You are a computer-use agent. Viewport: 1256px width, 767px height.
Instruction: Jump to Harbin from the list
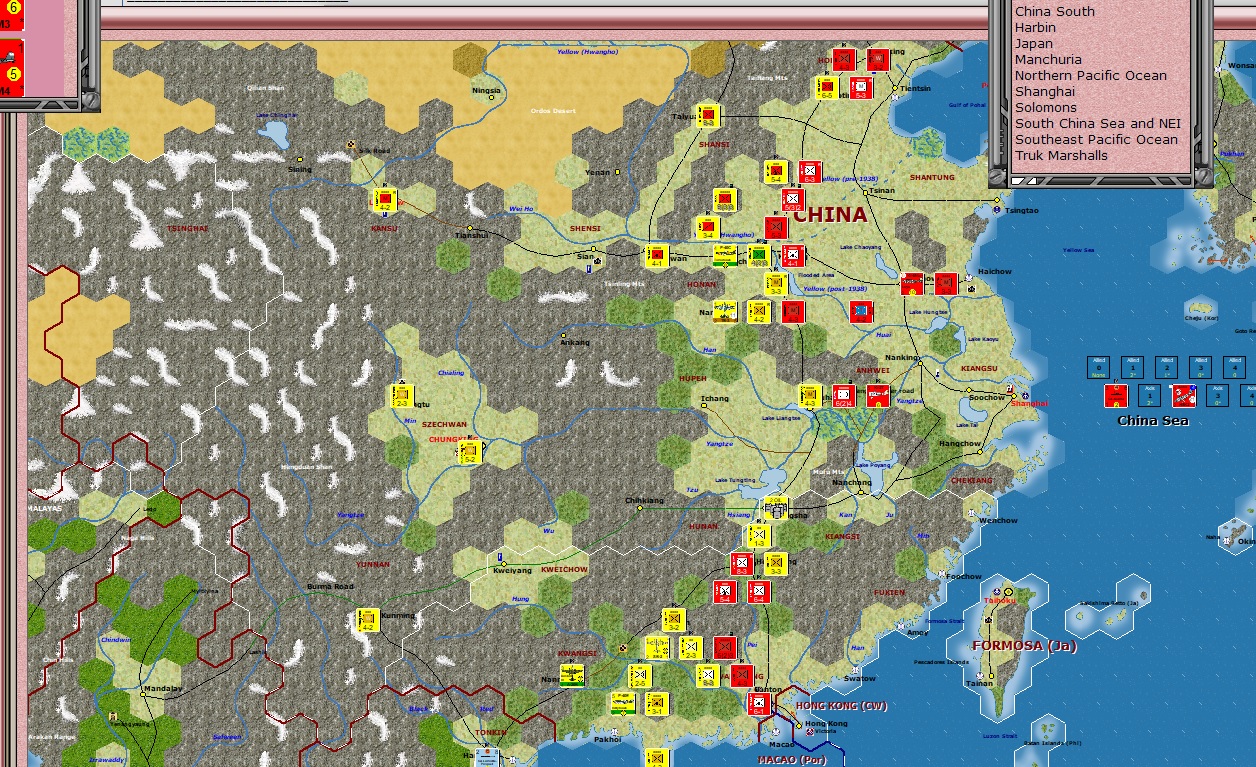tap(1035, 28)
